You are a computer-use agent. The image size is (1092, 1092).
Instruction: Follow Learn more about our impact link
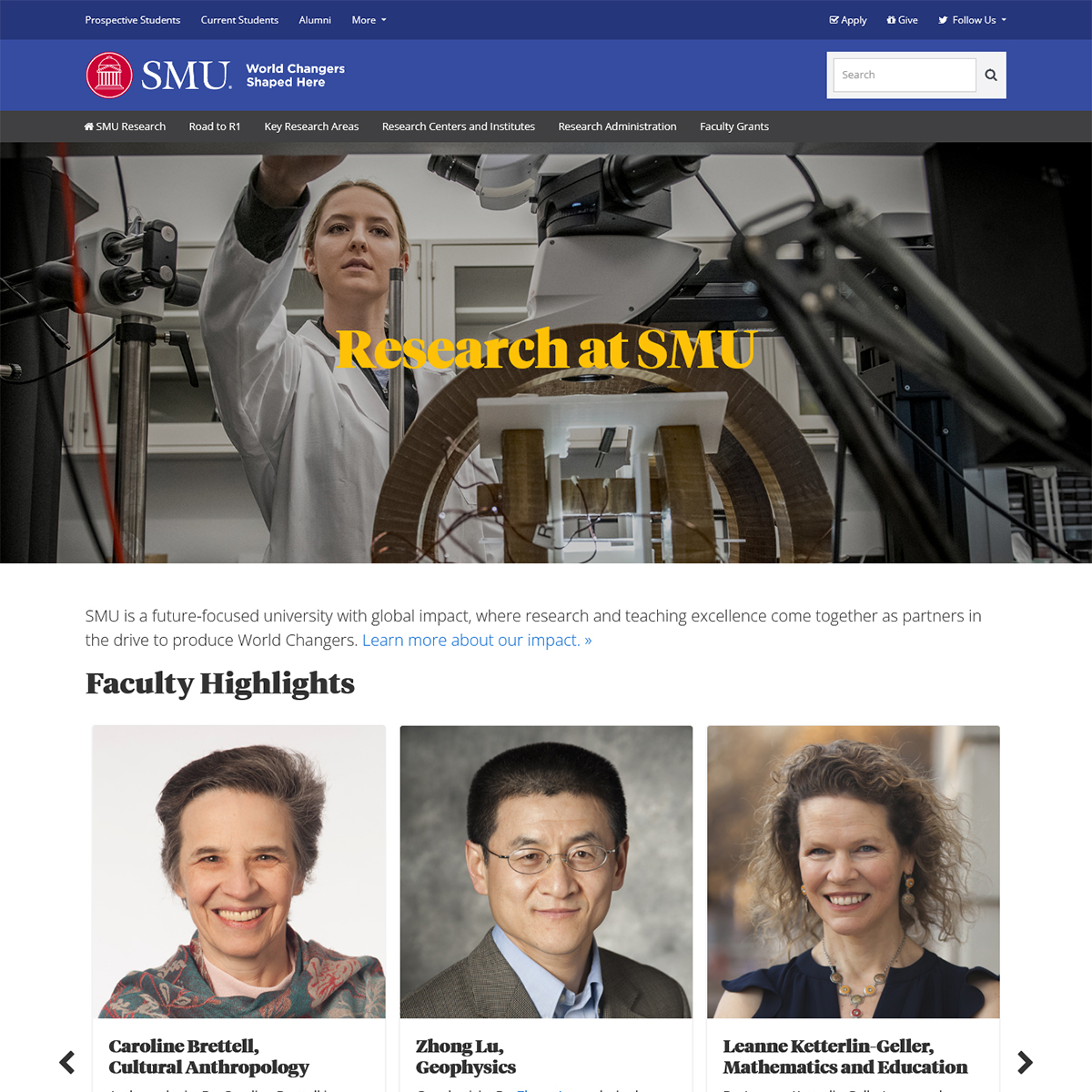477,640
